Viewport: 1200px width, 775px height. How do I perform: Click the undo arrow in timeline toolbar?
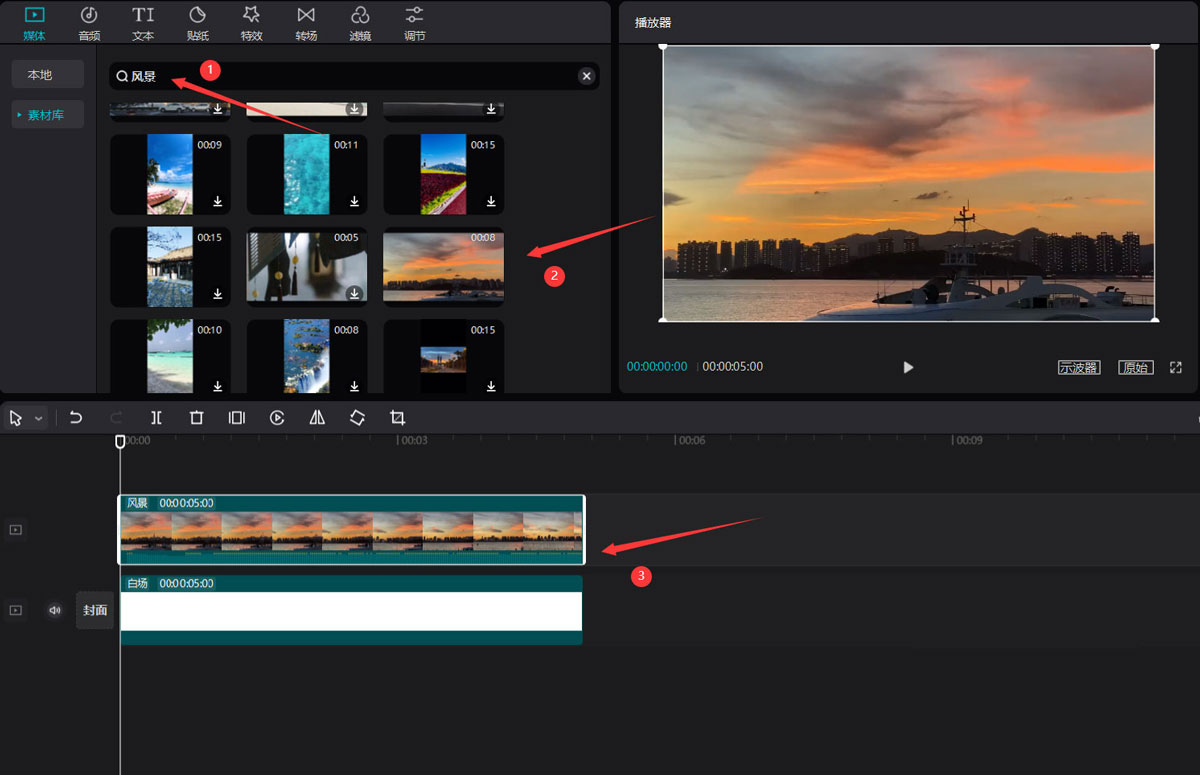pos(76,418)
